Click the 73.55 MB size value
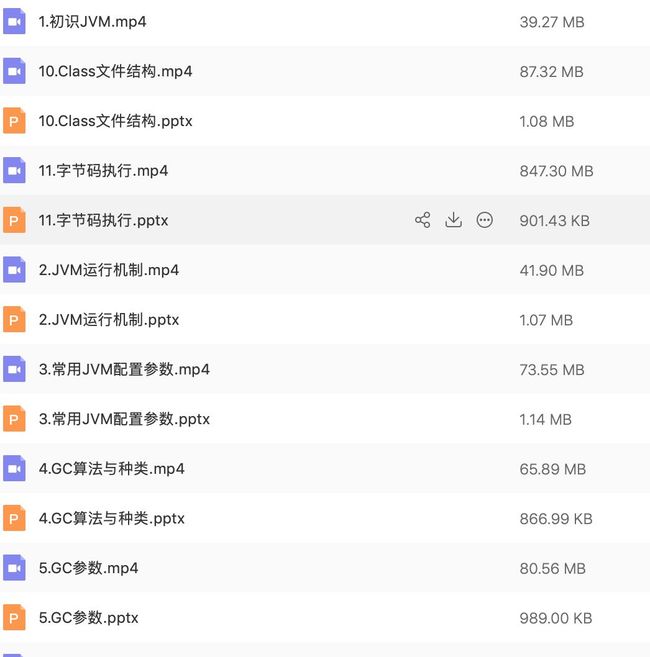The image size is (650, 657). pyautogui.click(x=552, y=370)
